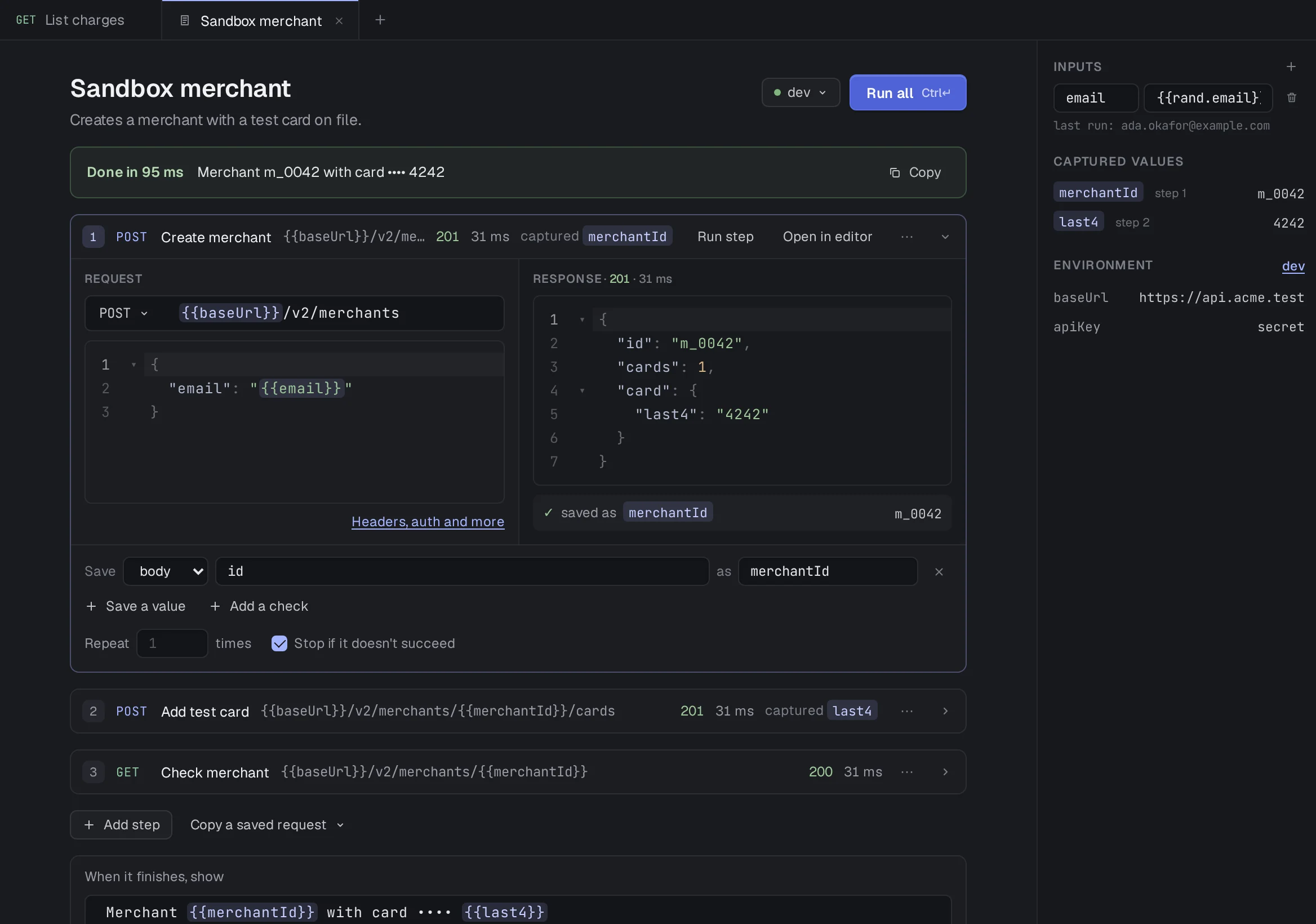Expand the Check merchant step
The image size is (1316, 924).
[945, 772]
